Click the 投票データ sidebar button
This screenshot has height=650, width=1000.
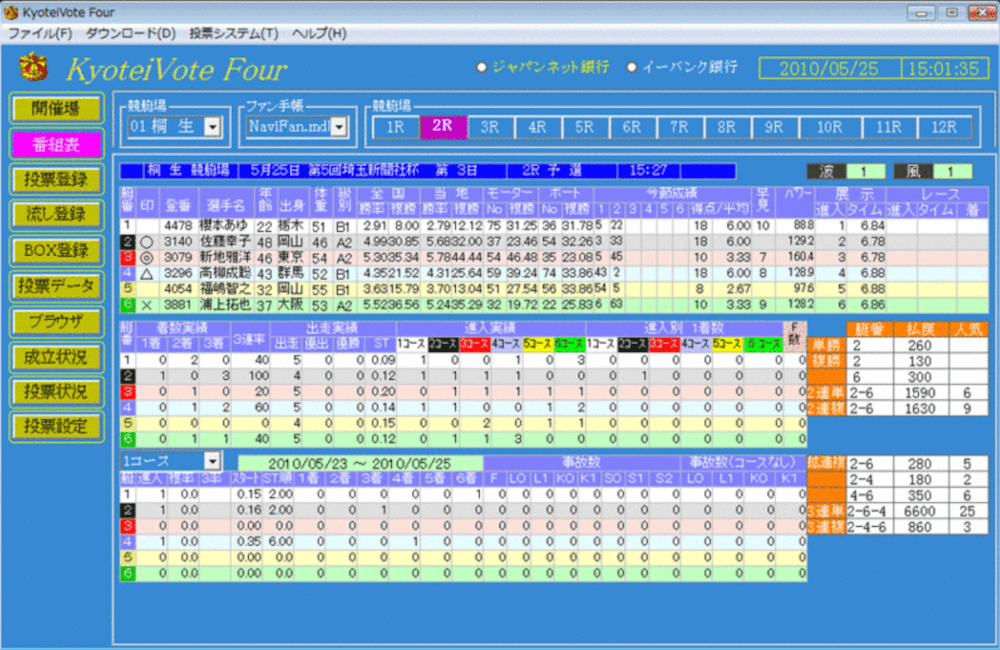tap(56, 286)
